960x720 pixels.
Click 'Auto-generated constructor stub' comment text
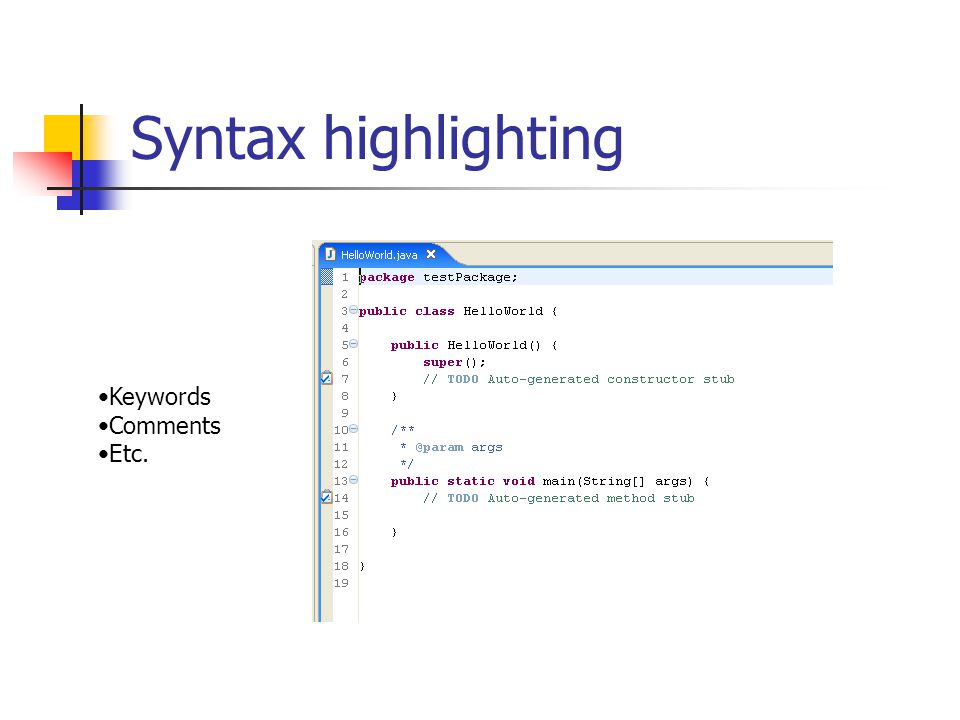pyautogui.click(x=611, y=380)
